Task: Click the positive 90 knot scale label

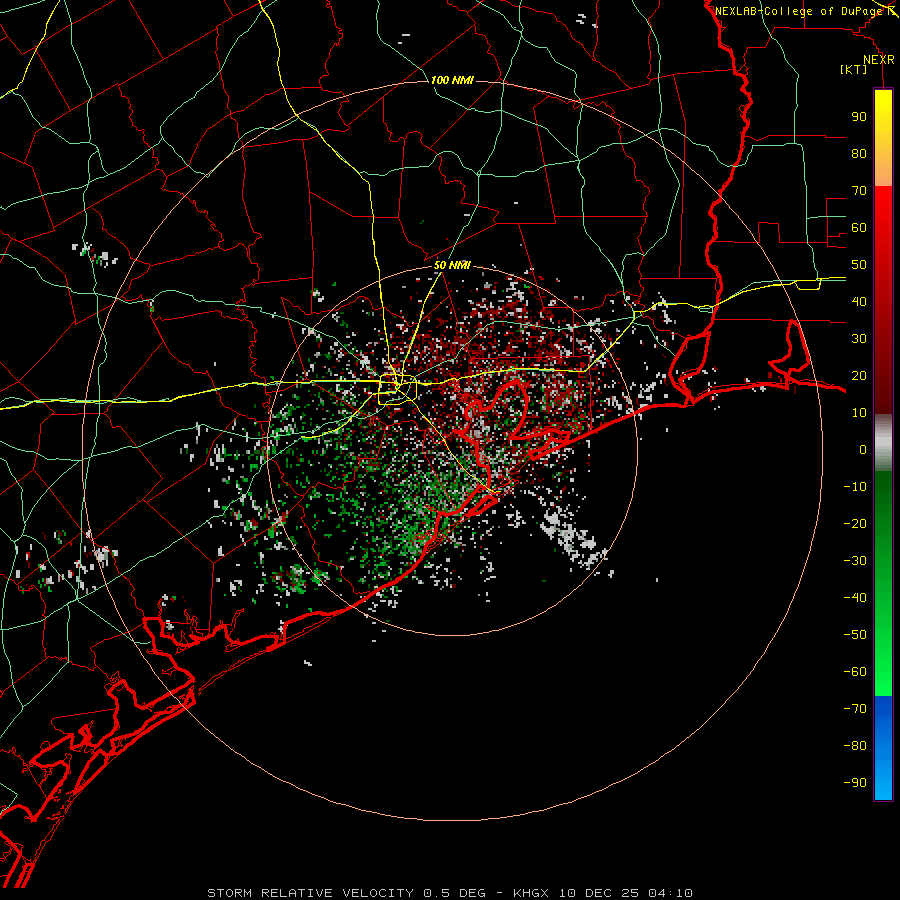Action: click(859, 117)
